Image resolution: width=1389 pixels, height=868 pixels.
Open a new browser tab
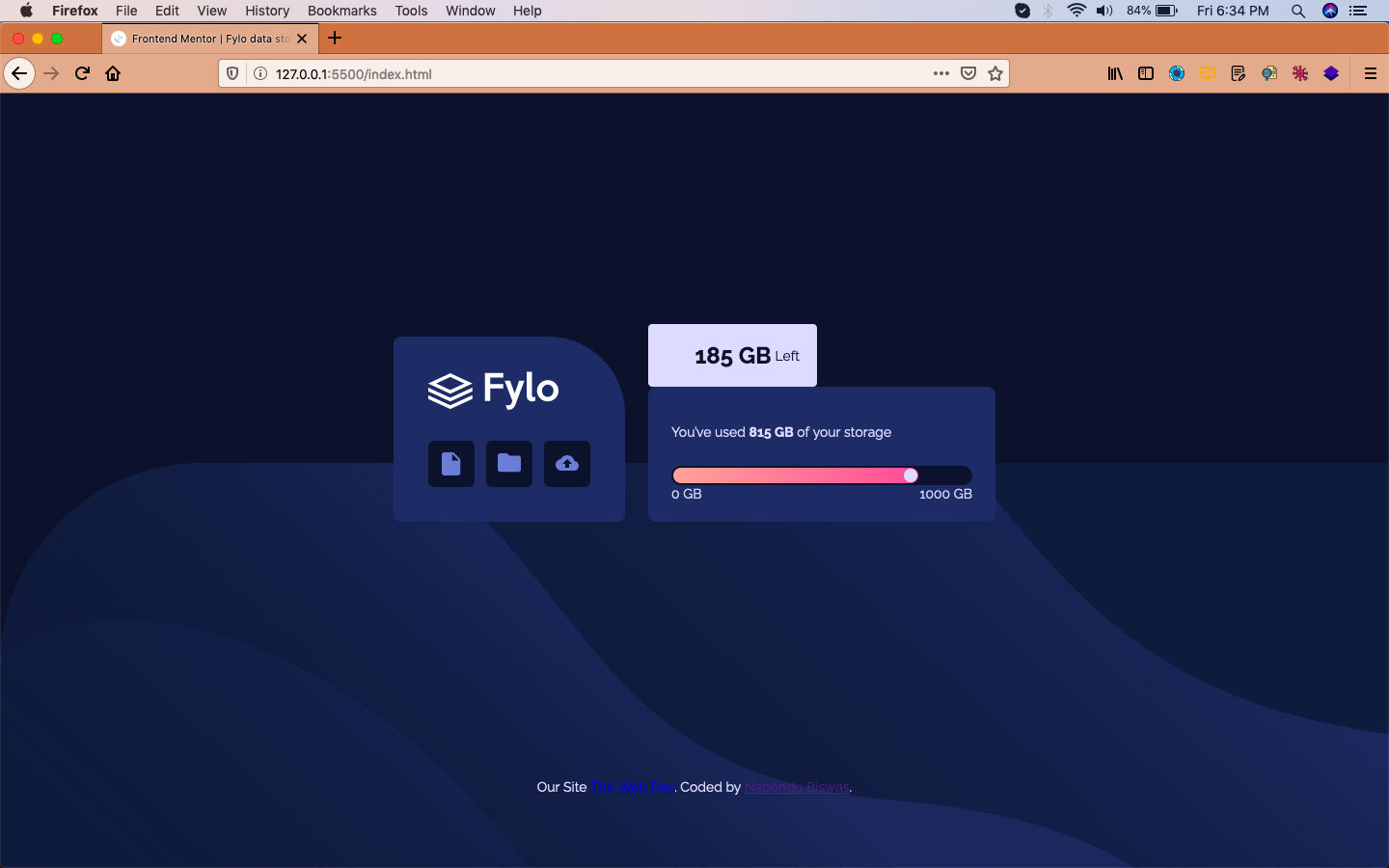335,39
